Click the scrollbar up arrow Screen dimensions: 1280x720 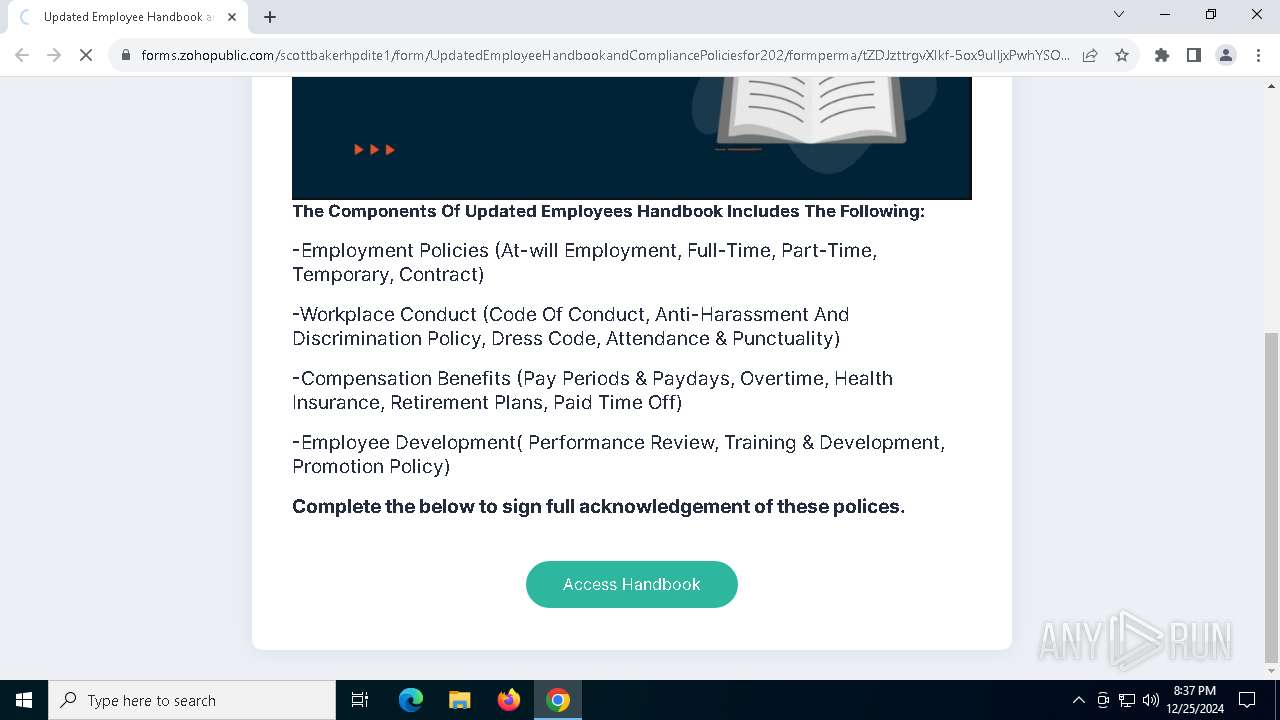coord(1271,86)
